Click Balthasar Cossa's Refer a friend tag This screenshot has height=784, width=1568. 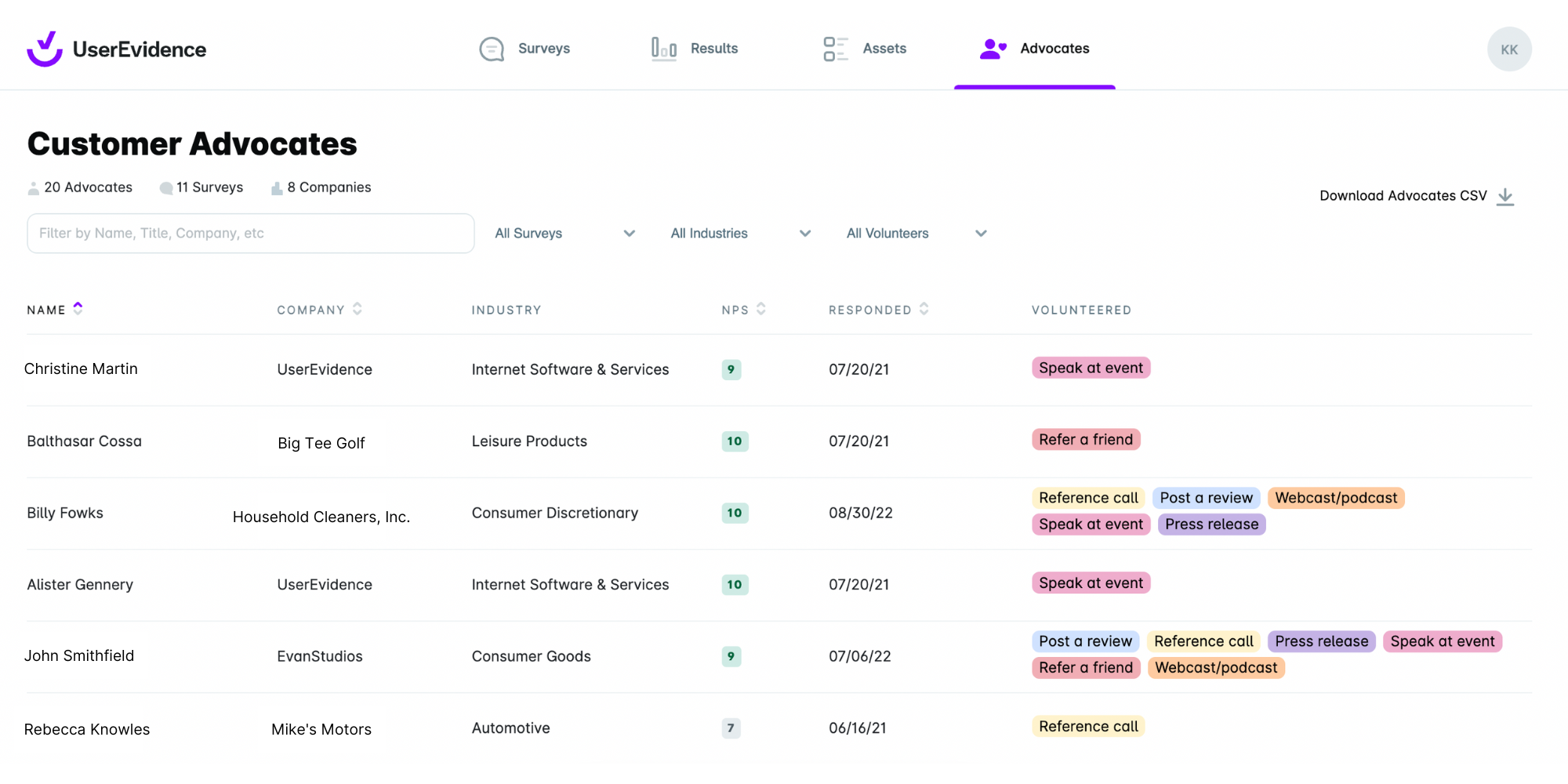tap(1086, 440)
